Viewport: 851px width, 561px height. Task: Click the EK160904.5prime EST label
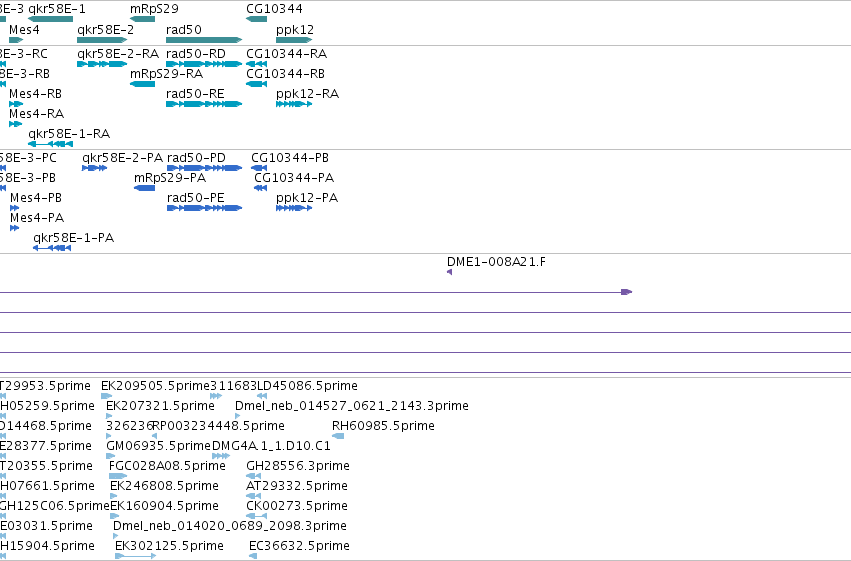[x=164, y=506]
